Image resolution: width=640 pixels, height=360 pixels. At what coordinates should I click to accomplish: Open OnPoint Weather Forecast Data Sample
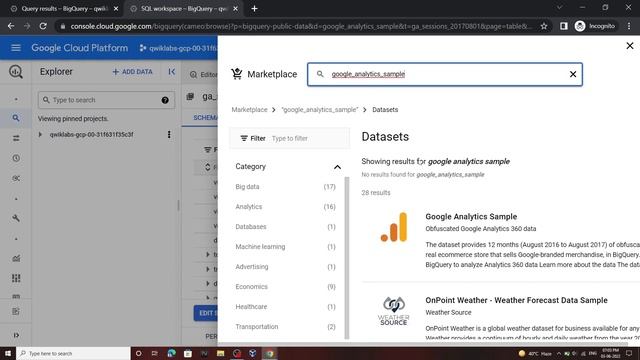516,300
